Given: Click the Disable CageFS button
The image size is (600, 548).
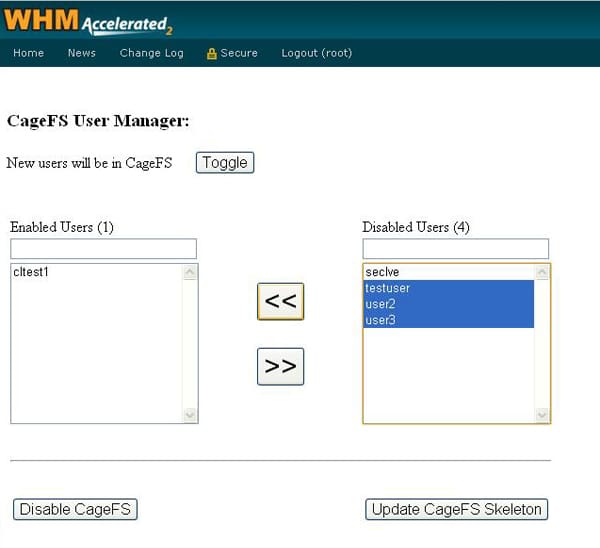Looking at the screenshot, I should (x=75, y=509).
